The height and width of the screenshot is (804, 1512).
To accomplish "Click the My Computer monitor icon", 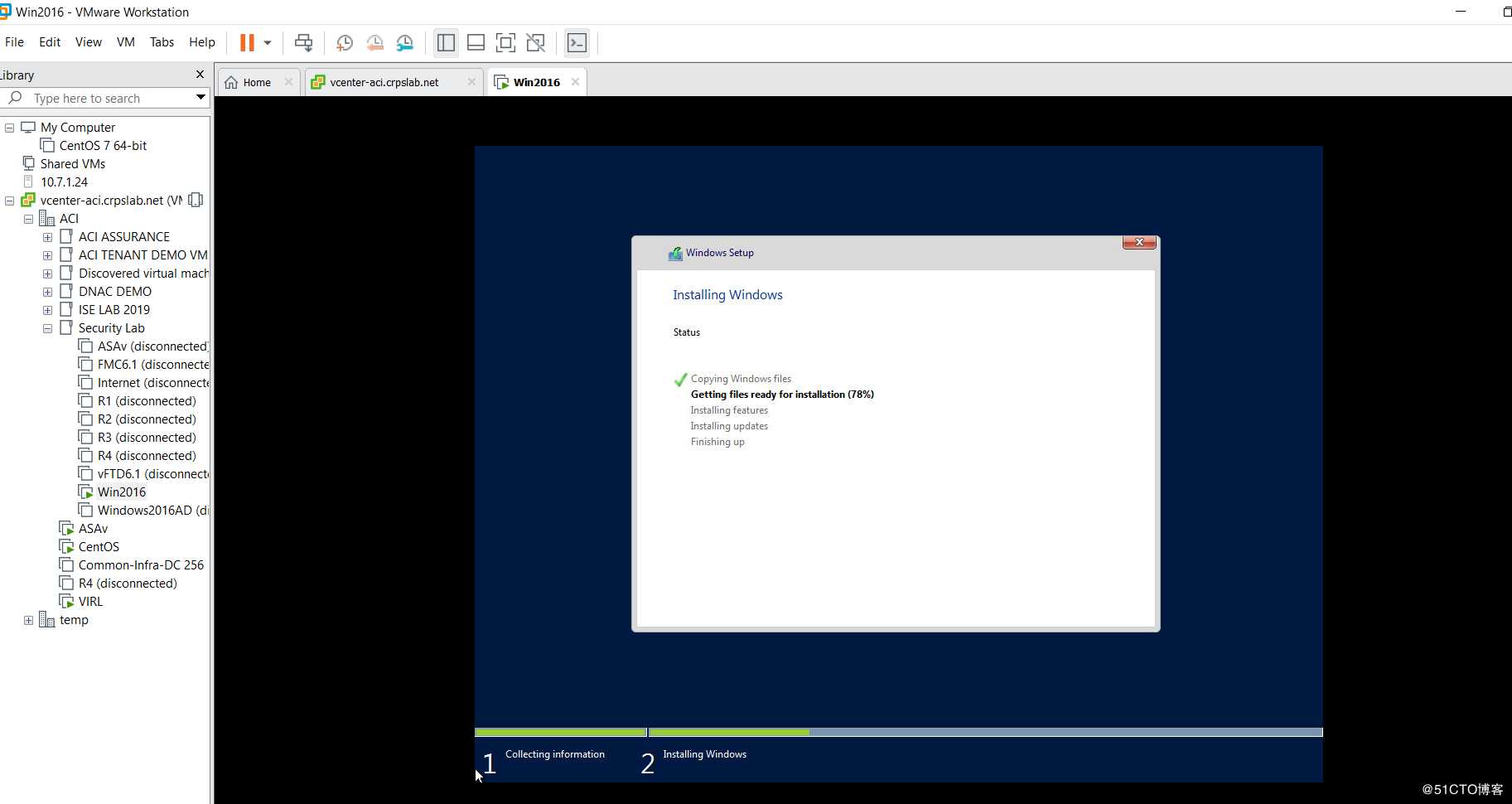I will (28, 127).
